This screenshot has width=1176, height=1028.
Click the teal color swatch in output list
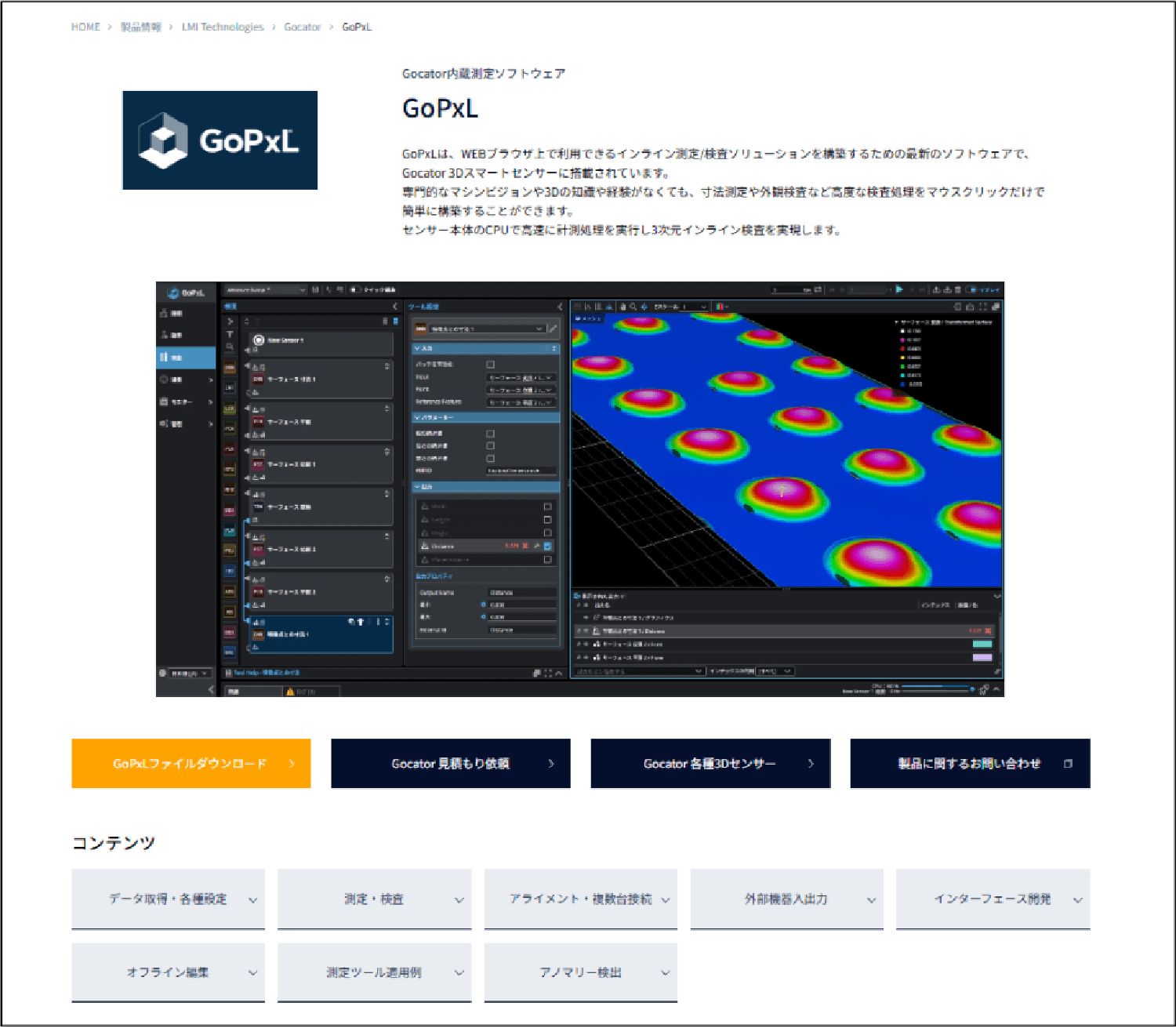(982, 645)
